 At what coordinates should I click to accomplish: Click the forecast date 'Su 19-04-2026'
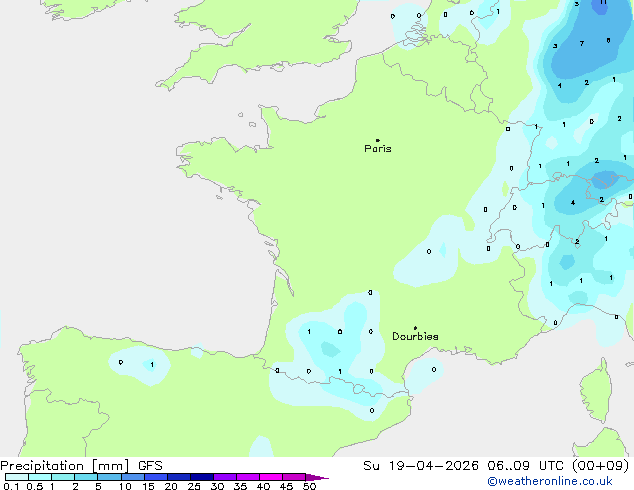pos(421,466)
